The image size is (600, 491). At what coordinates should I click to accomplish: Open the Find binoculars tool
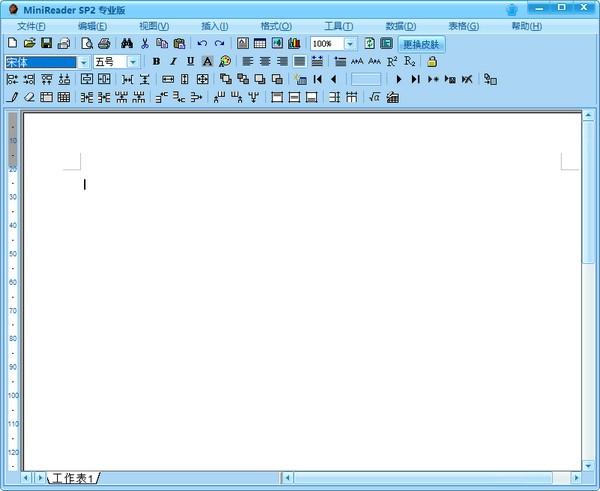pos(127,43)
